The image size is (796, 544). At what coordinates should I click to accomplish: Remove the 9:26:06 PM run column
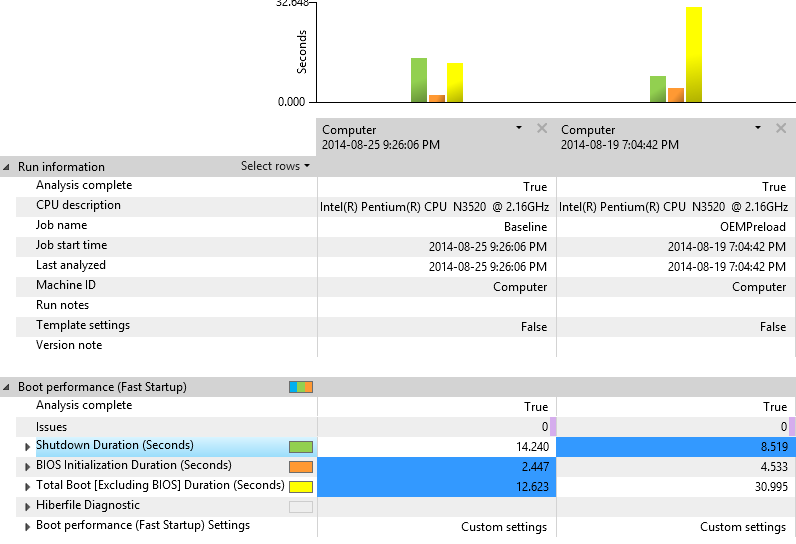(x=542, y=128)
